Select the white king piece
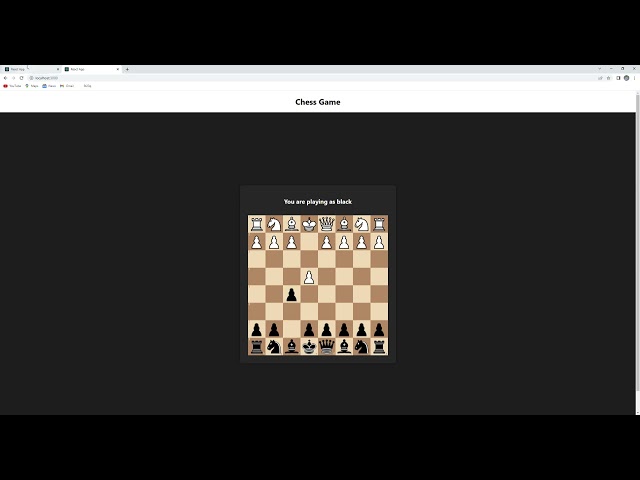The width and height of the screenshot is (640, 480). [309, 224]
